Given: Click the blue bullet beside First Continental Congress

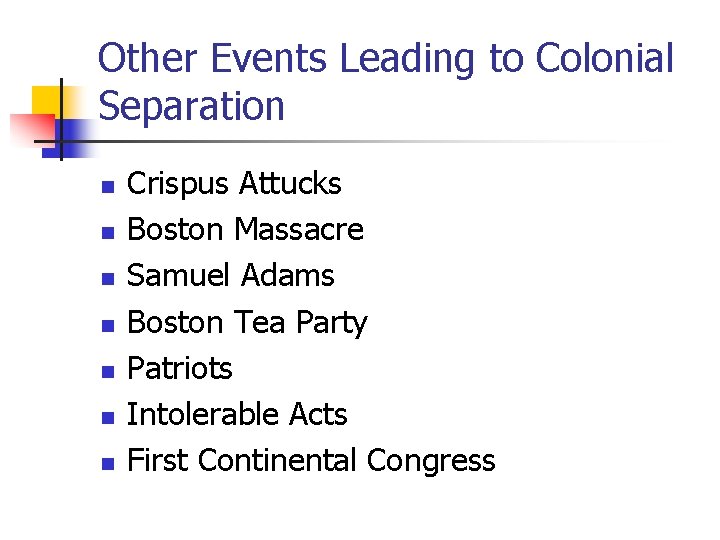Looking at the screenshot, I should pyautogui.click(x=108, y=463).
